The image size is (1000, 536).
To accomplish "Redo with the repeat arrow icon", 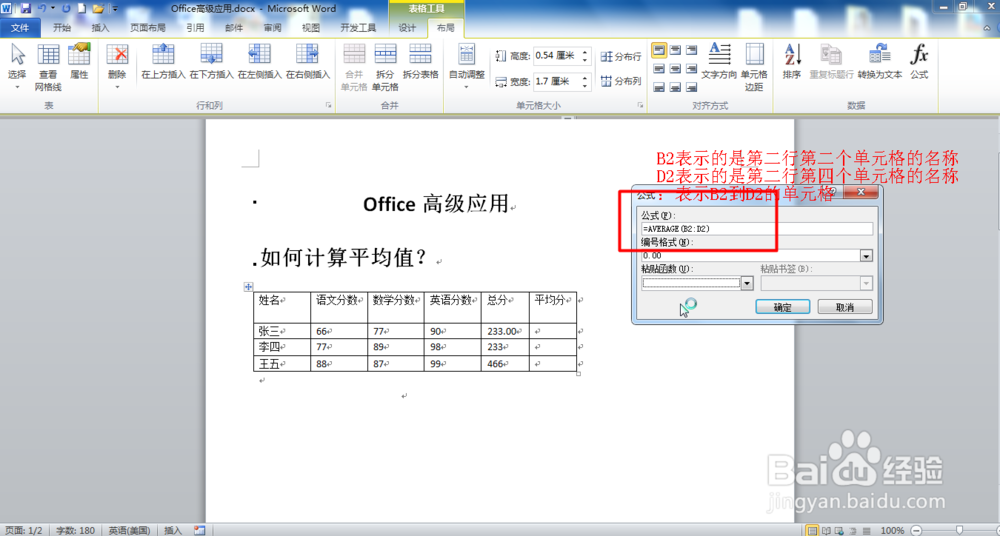I will (66, 8).
